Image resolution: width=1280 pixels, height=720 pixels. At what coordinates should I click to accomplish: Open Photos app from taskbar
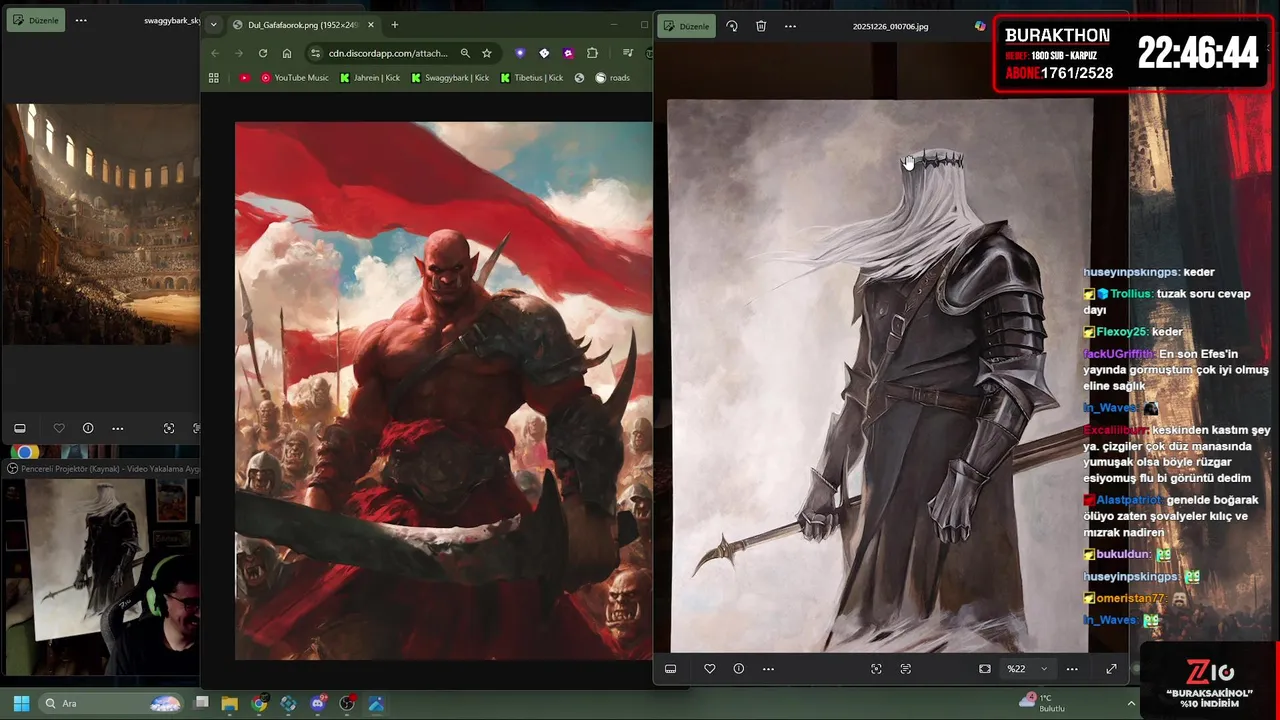[376, 703]
